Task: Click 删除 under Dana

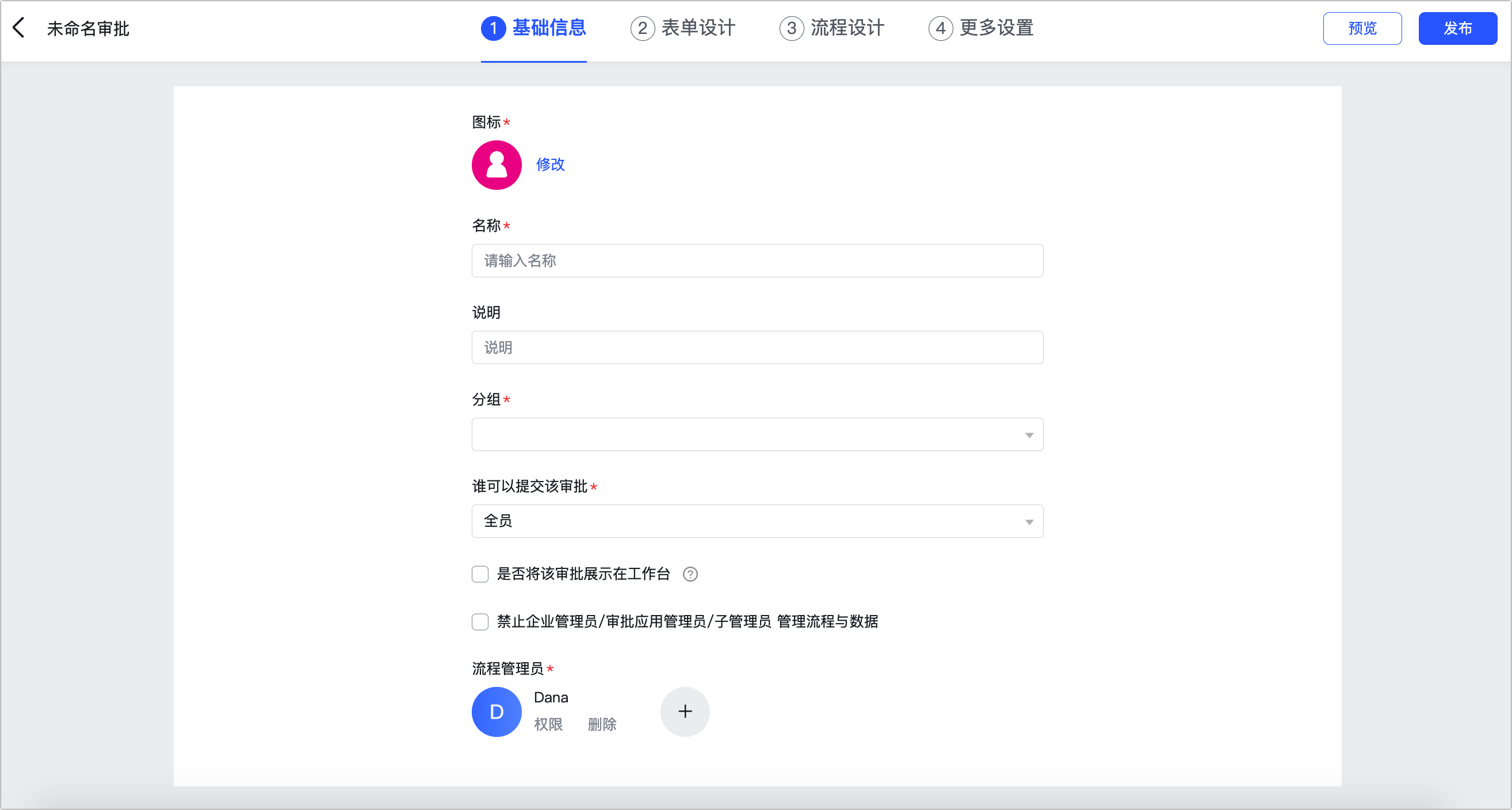Action: click(602, 724)
